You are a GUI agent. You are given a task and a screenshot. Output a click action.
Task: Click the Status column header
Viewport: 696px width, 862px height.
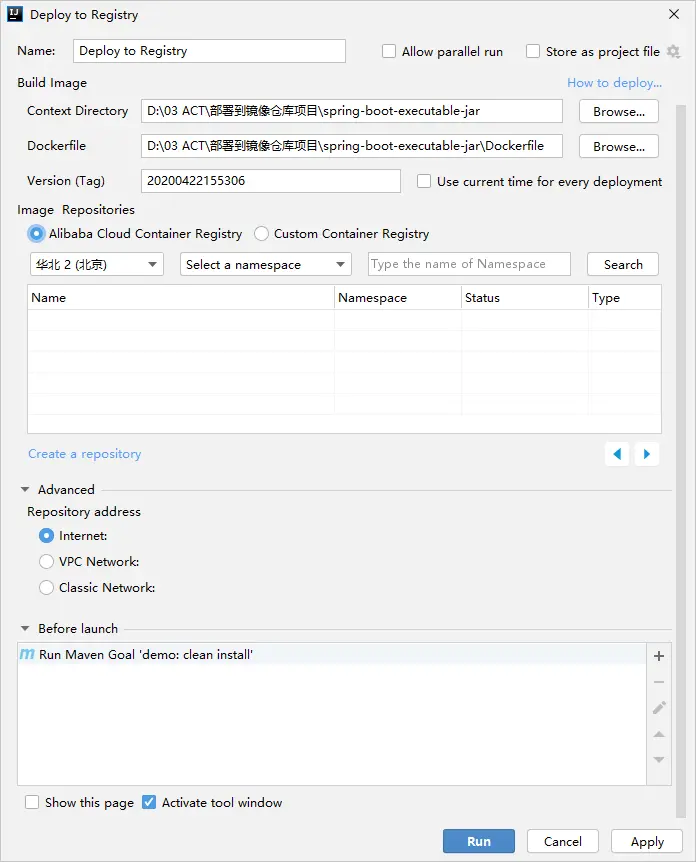[x=525, y=297]
